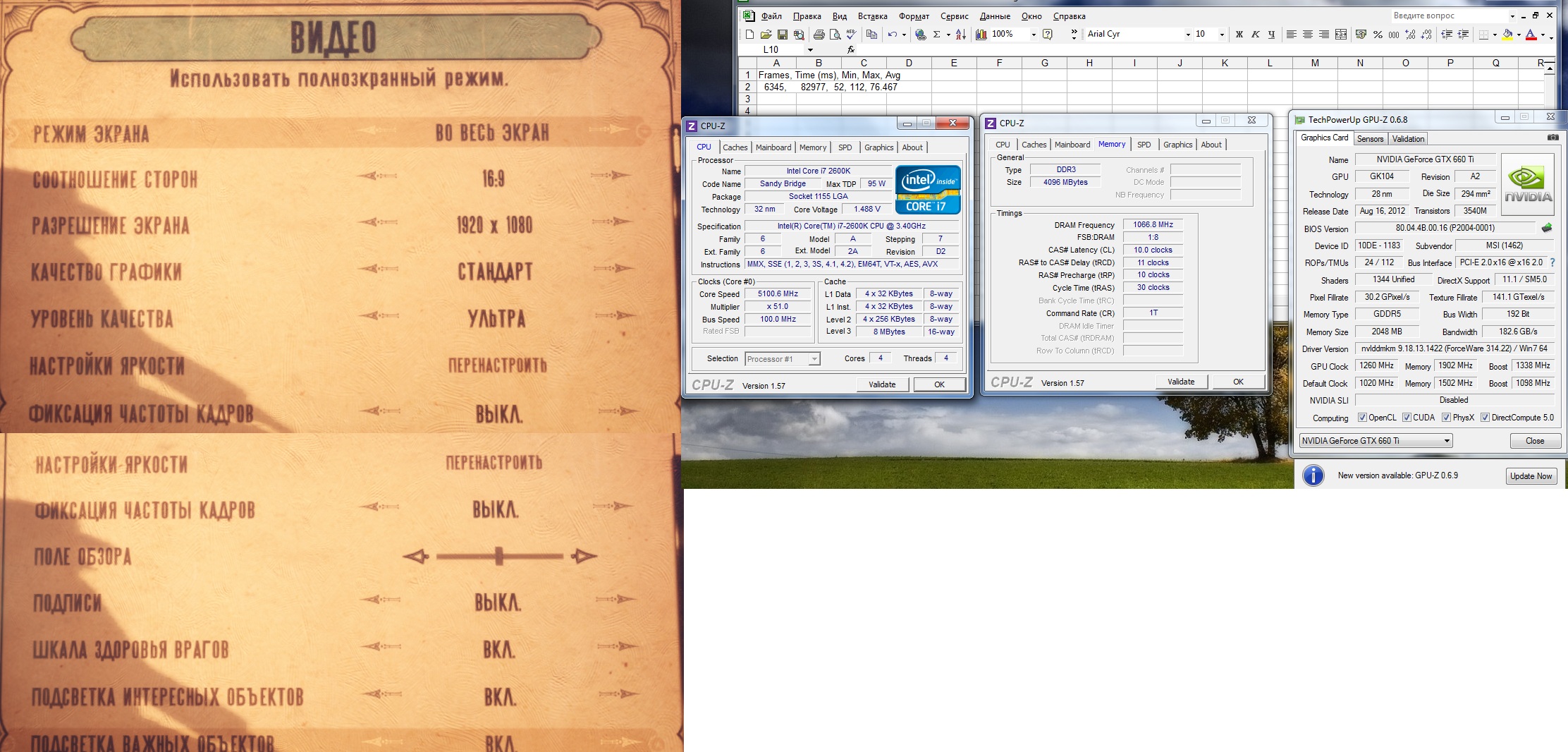Click Validate in CPU-Z CPU window
1568x752 pixels.
882,384
